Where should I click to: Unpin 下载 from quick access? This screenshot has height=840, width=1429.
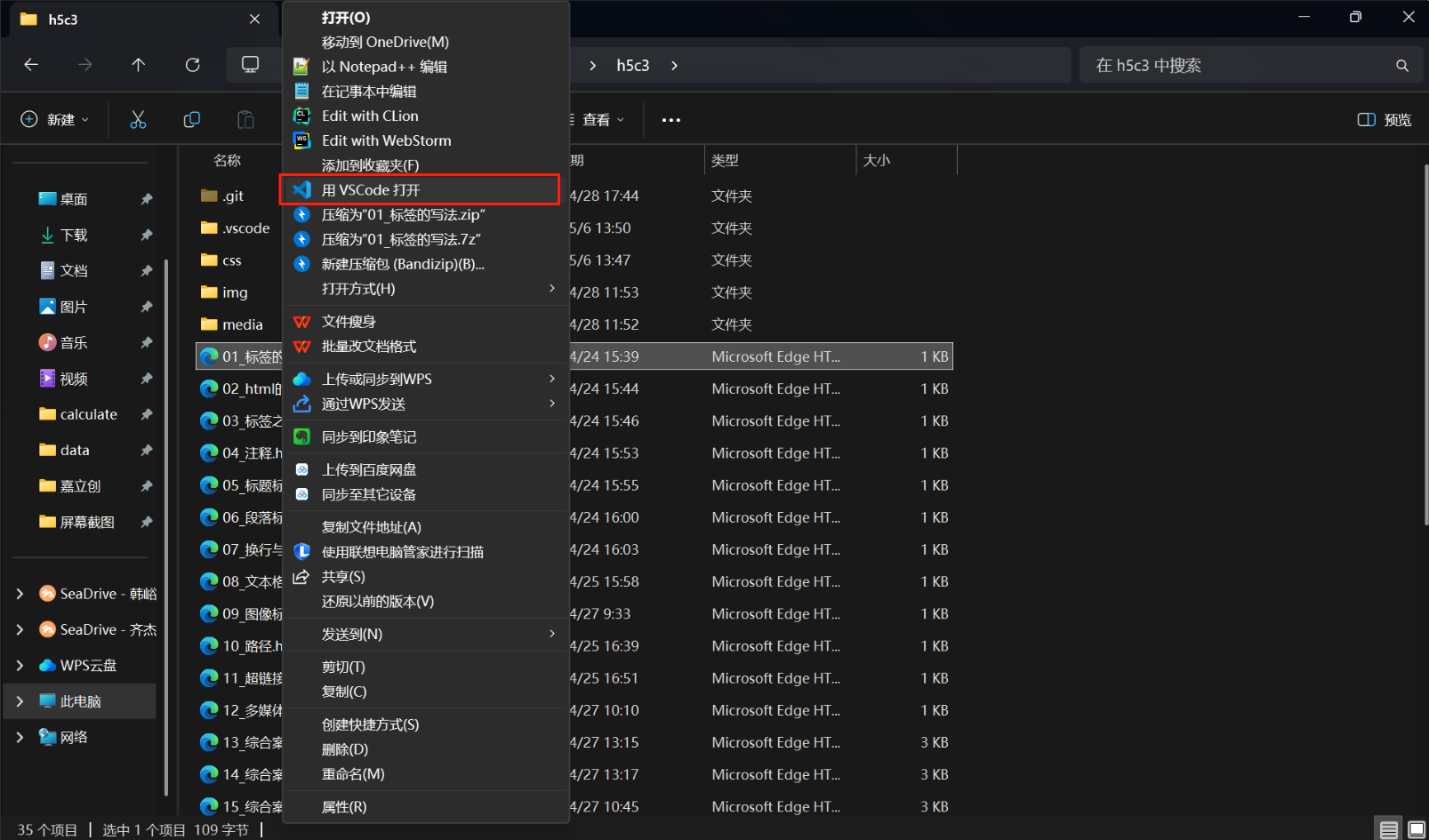click(x=147, y=235)
